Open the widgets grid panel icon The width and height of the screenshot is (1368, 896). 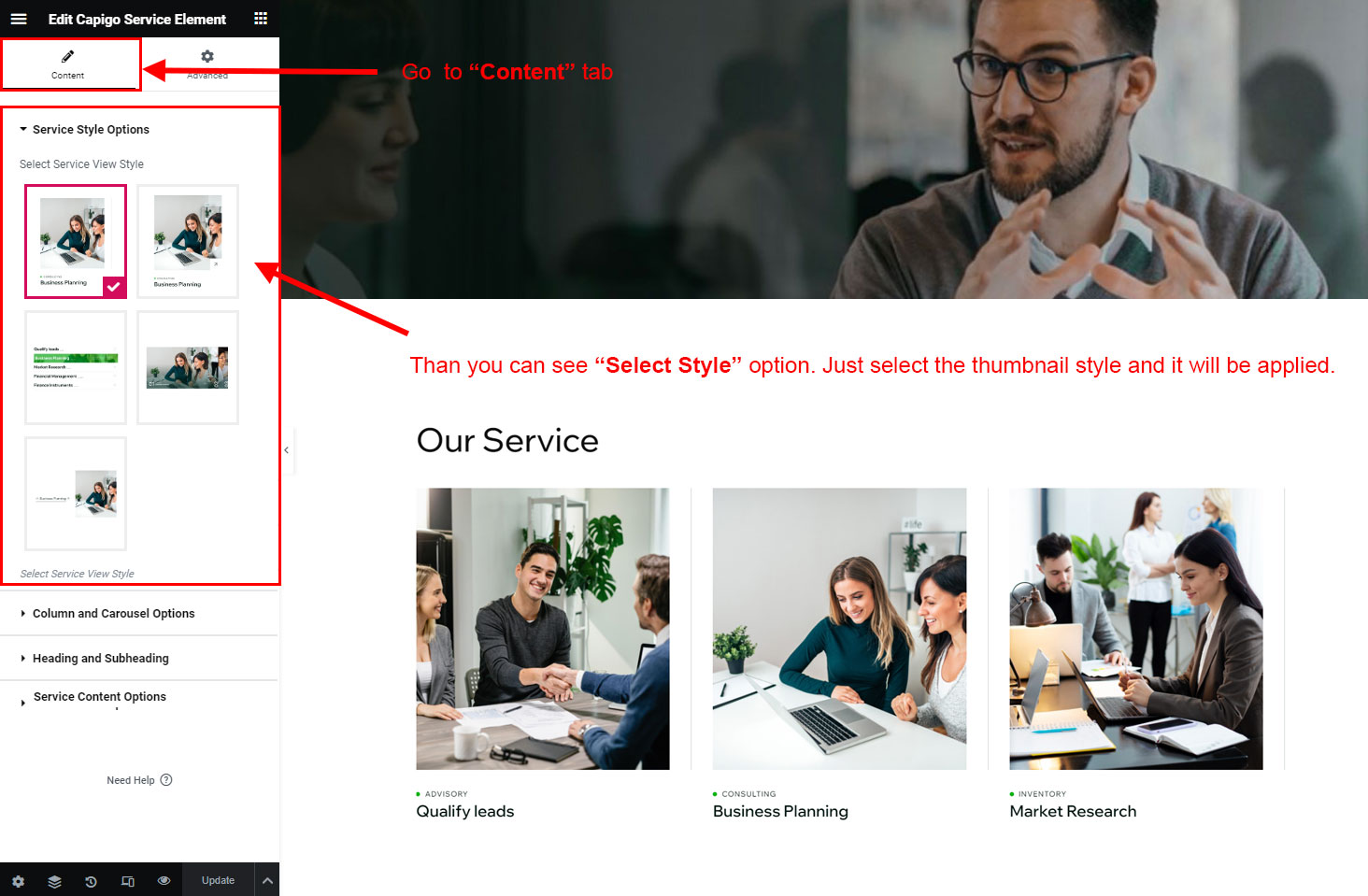[x=261, y=19]
